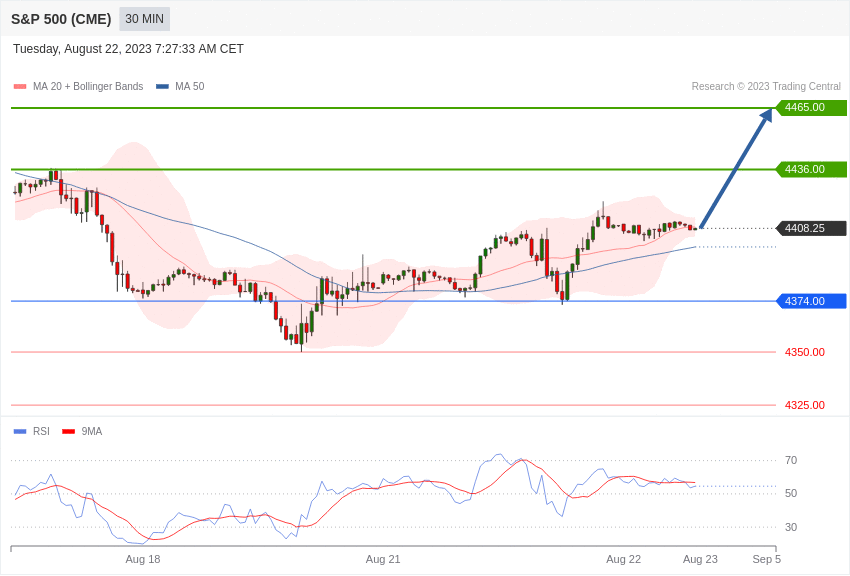
Task: Click the green 4465.00 resistance price tag
Action: pyautogui.click(x=811, y=107)
